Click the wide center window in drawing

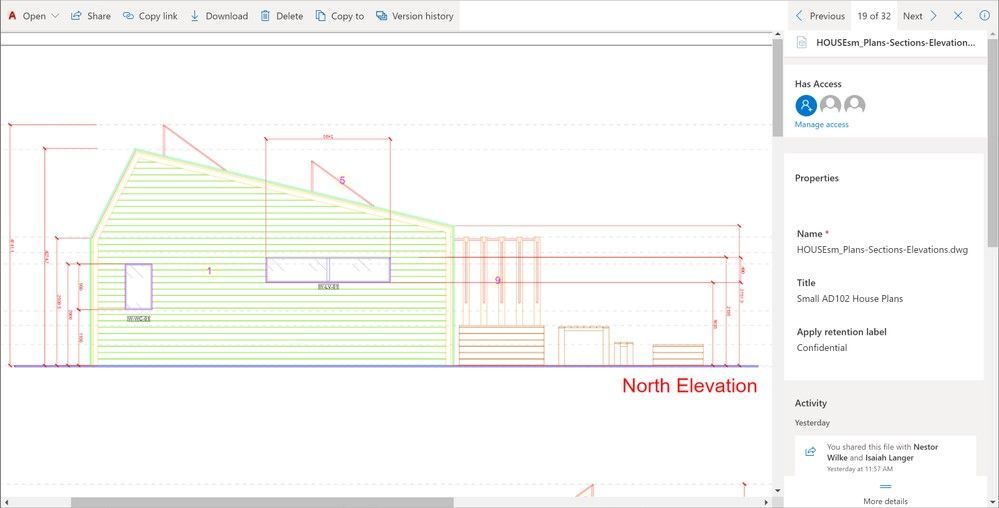(327, 270)
